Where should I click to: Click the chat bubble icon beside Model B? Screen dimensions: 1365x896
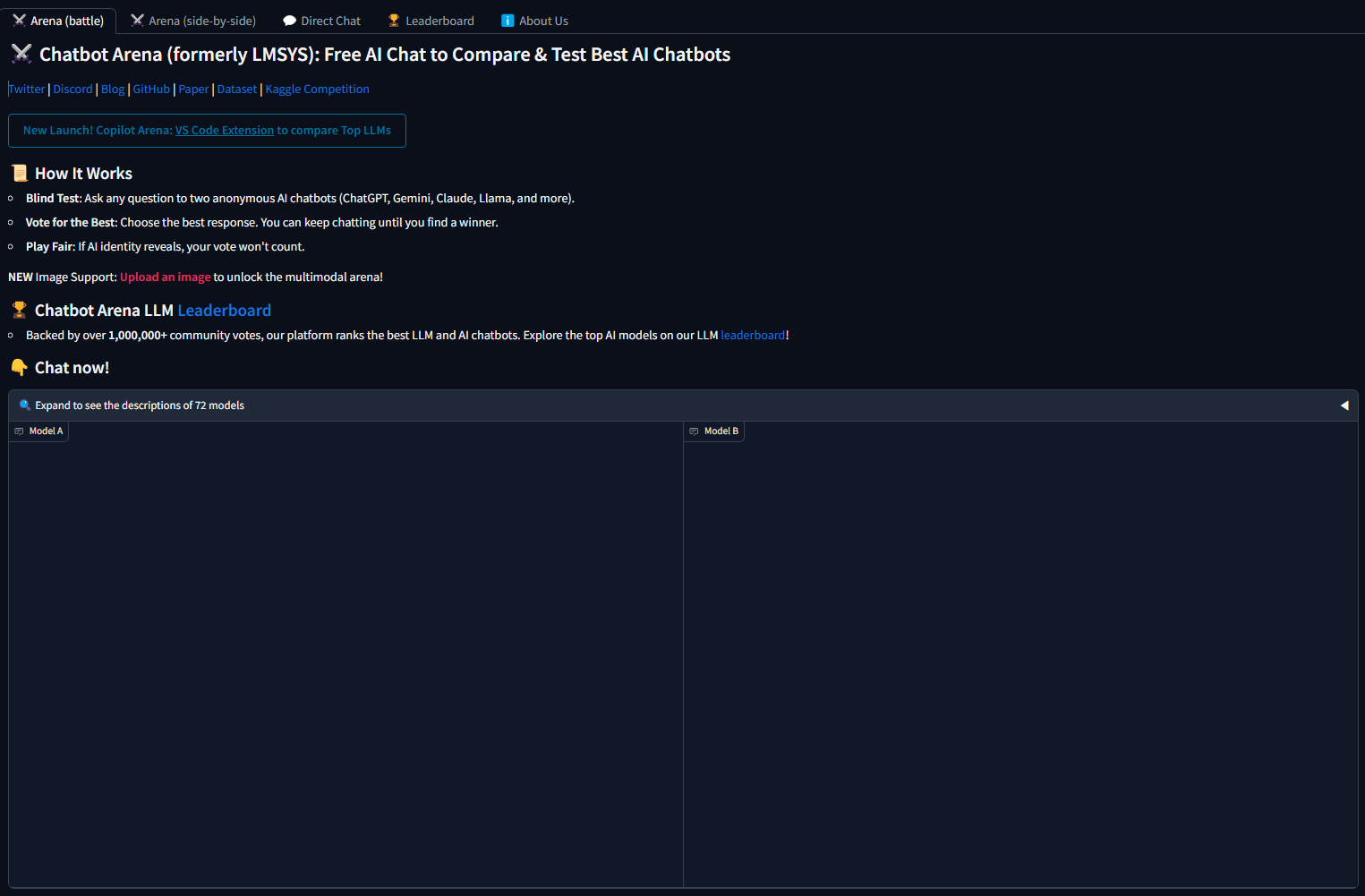click(x=694, y=431)
